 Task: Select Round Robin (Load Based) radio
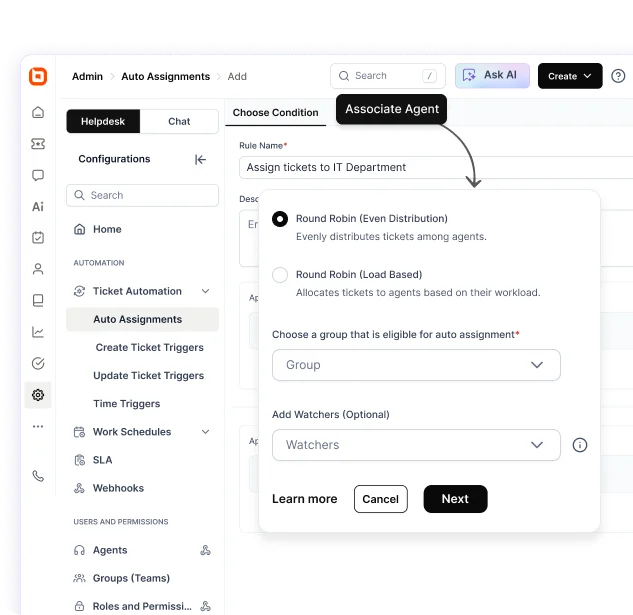280,275
